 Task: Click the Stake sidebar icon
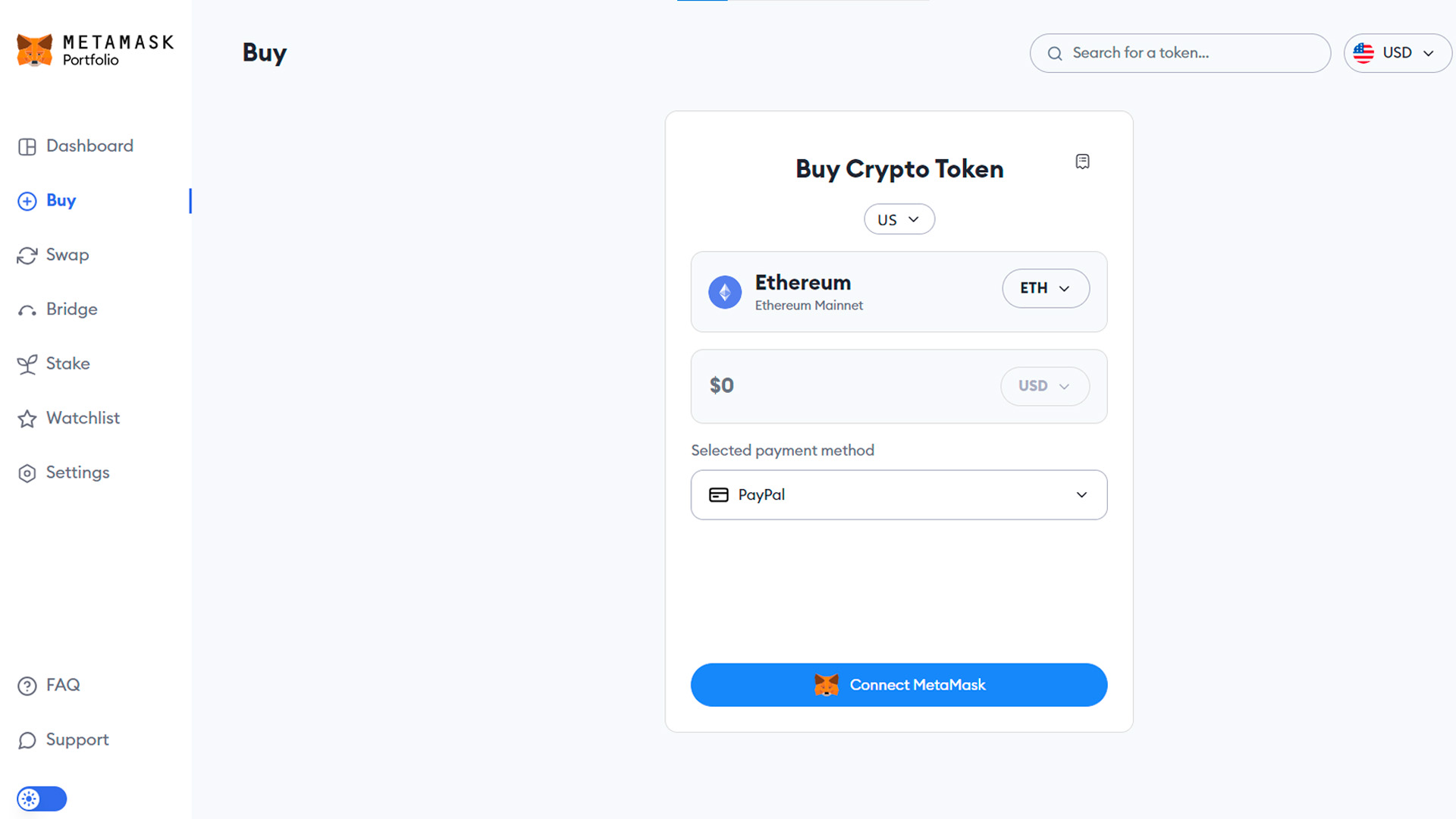(27, 363)
